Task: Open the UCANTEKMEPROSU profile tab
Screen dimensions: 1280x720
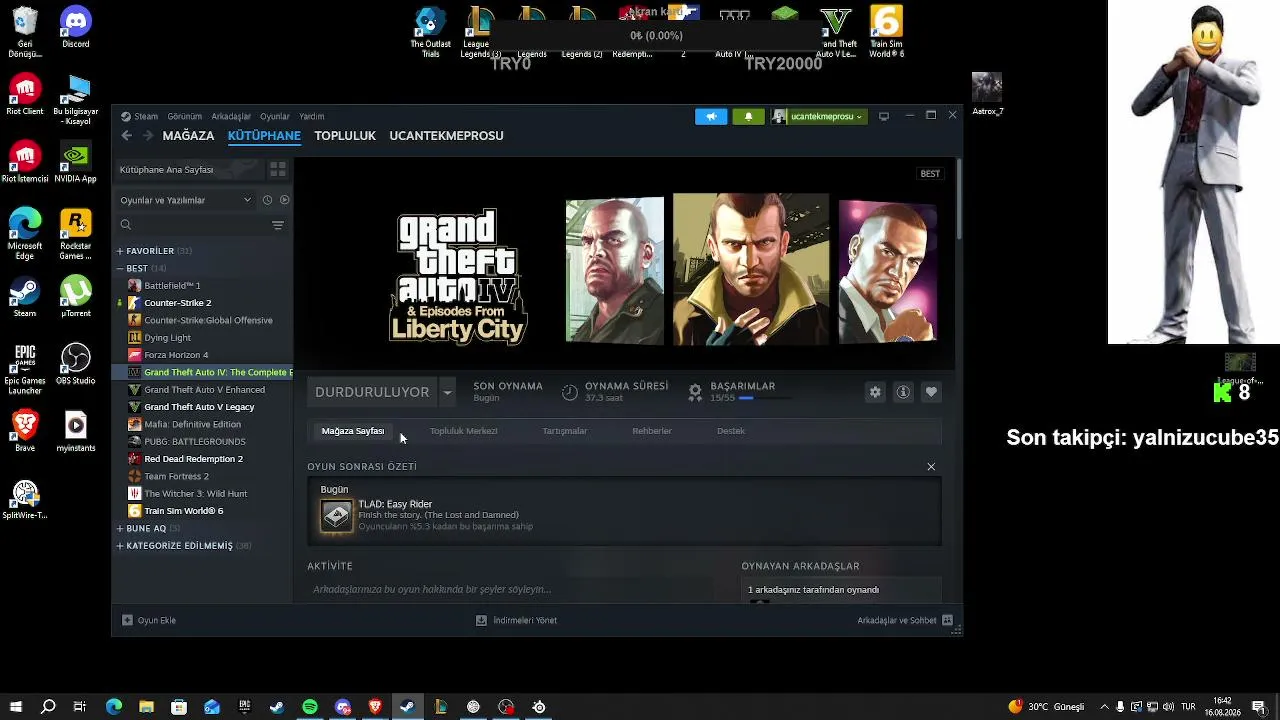Action: coord(446,135)
